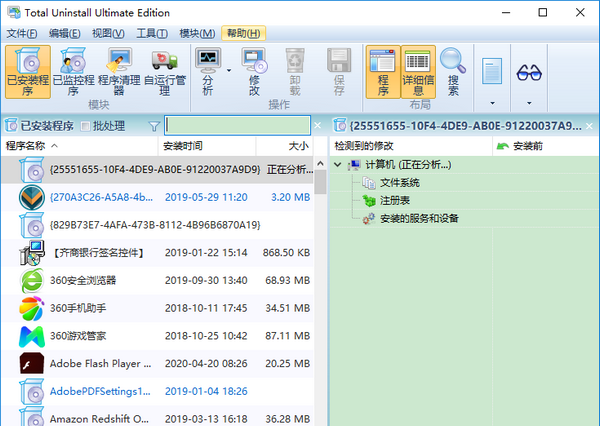Select the 360安全浏览器 entry
The height and width of the screenshot is (443, 600).
(x=158, y=280)
